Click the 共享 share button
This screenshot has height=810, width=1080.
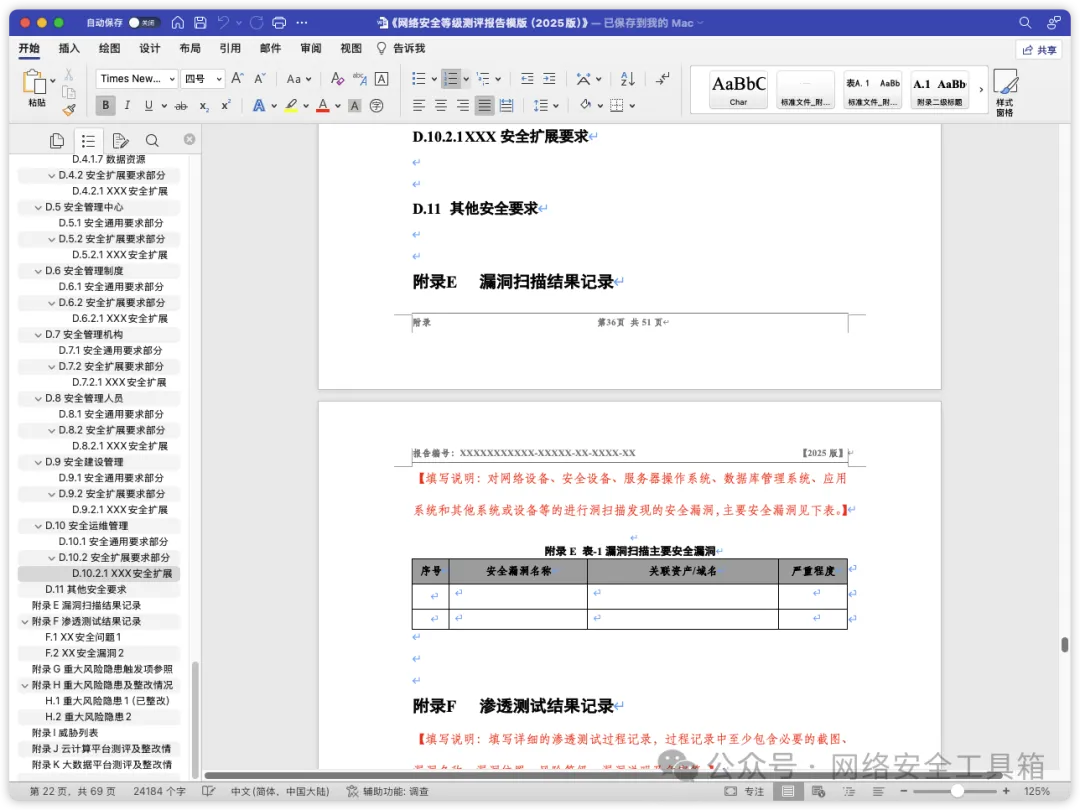1038,50
